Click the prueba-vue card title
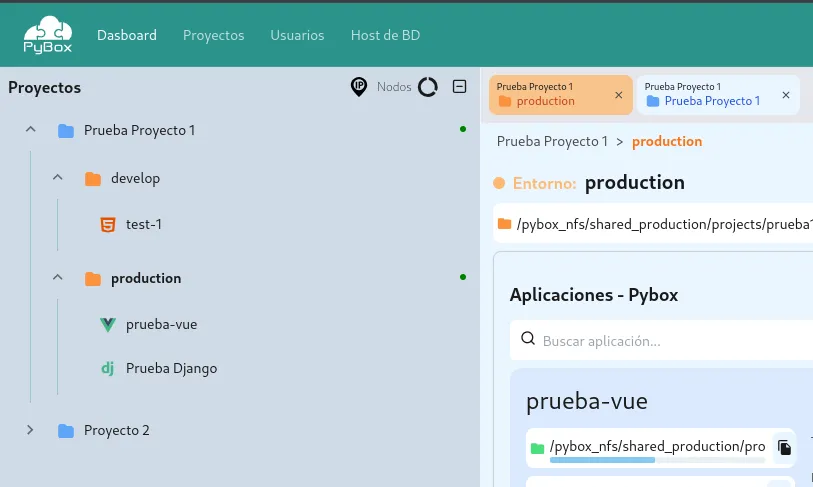This screenshot has width=813, height=487. pos(586,401)
